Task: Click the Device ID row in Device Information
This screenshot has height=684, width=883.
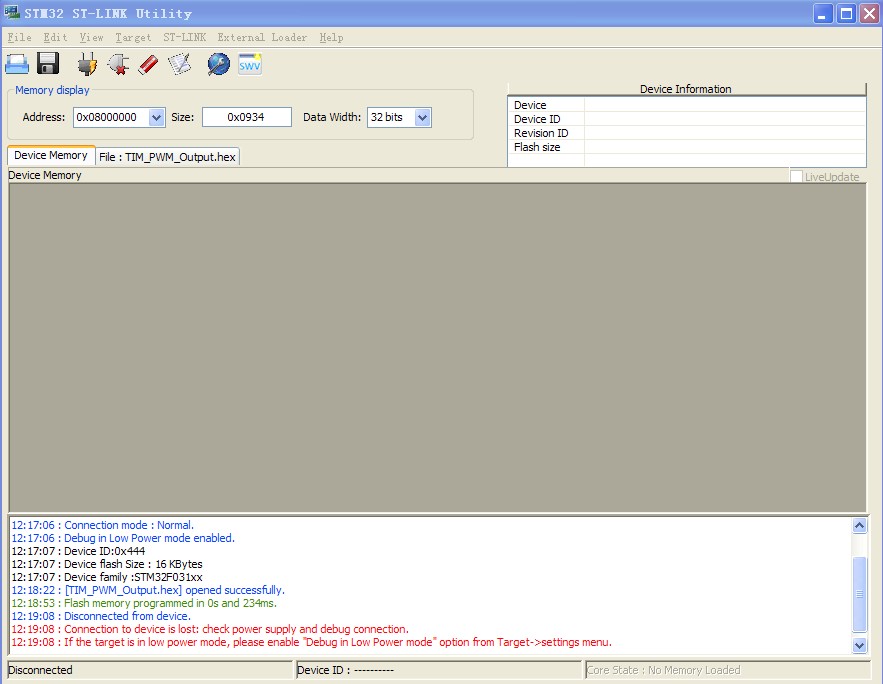Action: click(x=686, y=119)
